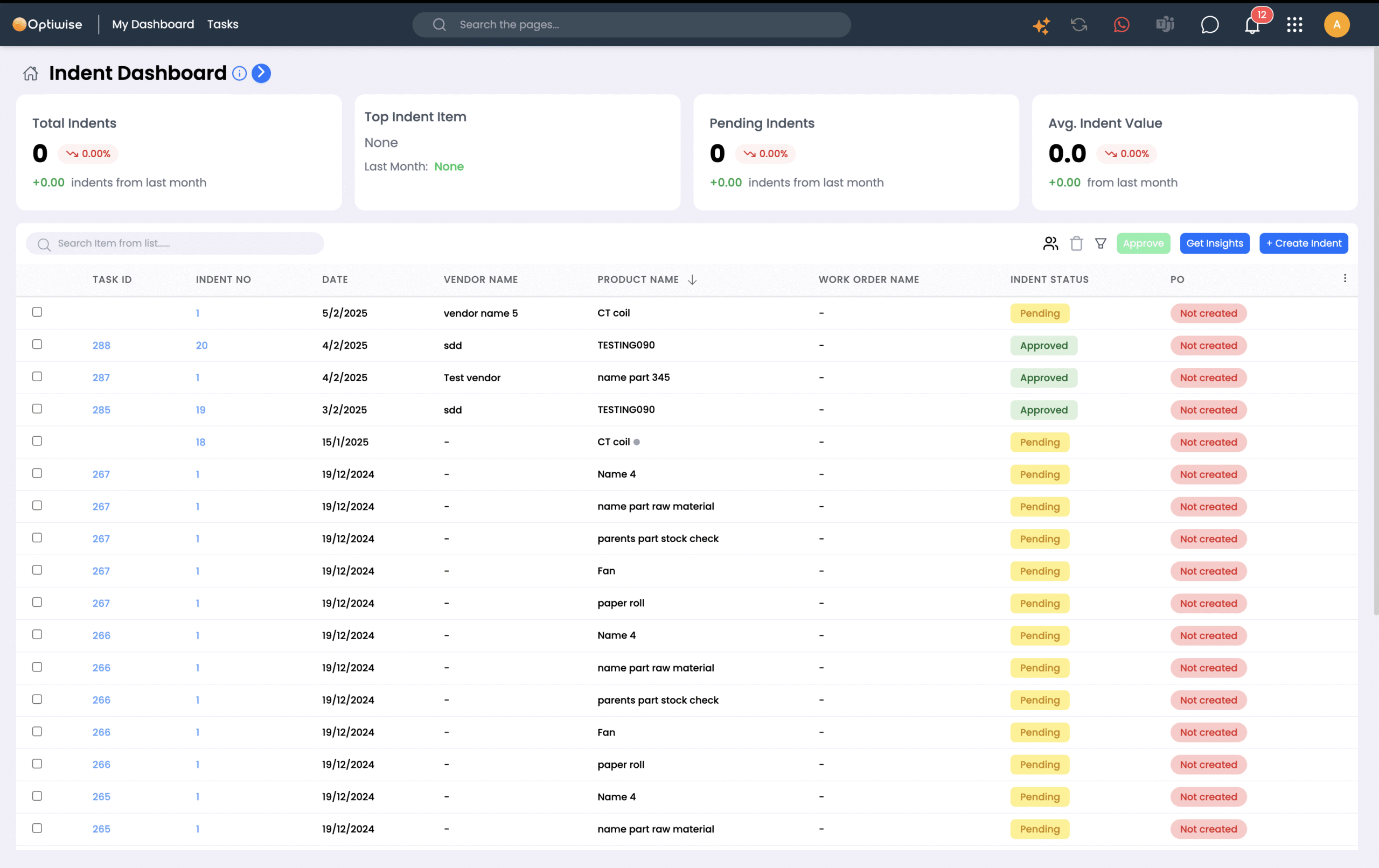Viewport: 1379px width, 868px height.
Task: Open the notifications bell with 12 badge
Action: coord(1252,25)
